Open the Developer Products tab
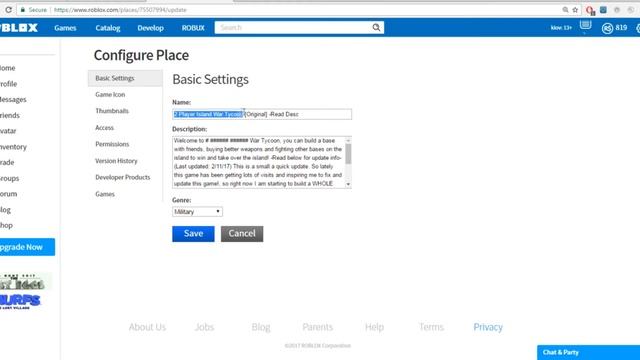The height and width of the screenshot is (360, 640). coord(123,177)
